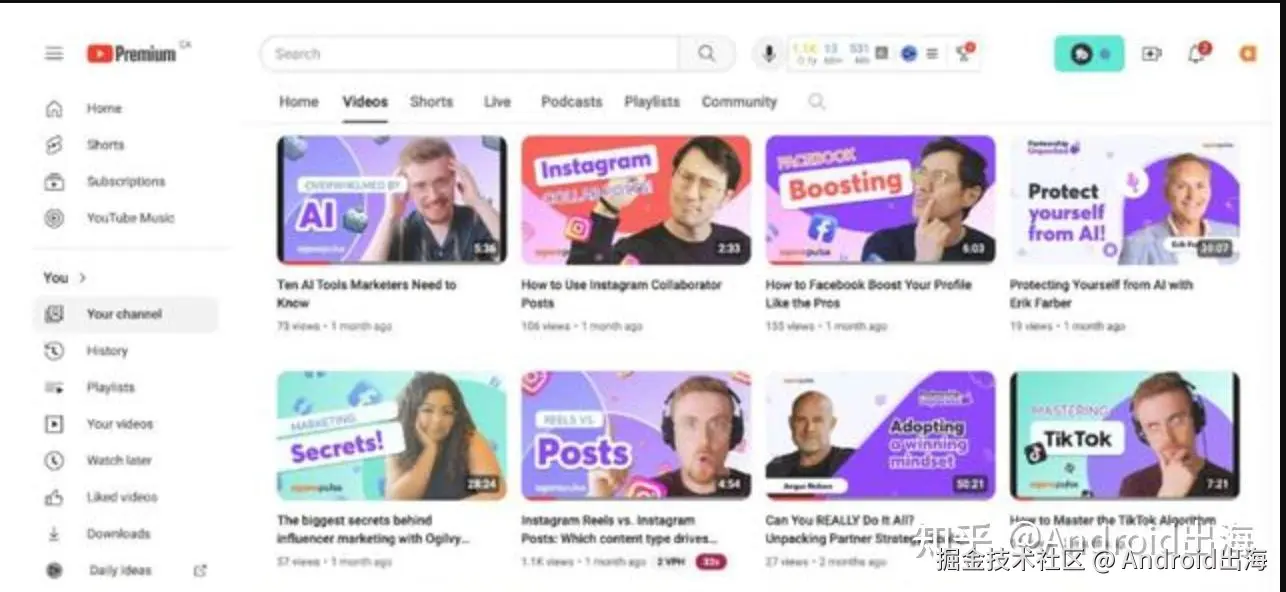The height and width of the screenshot is (592, 1286).
Task: Open Facebook Boosting video thumbnail
Action: (880, 200)
